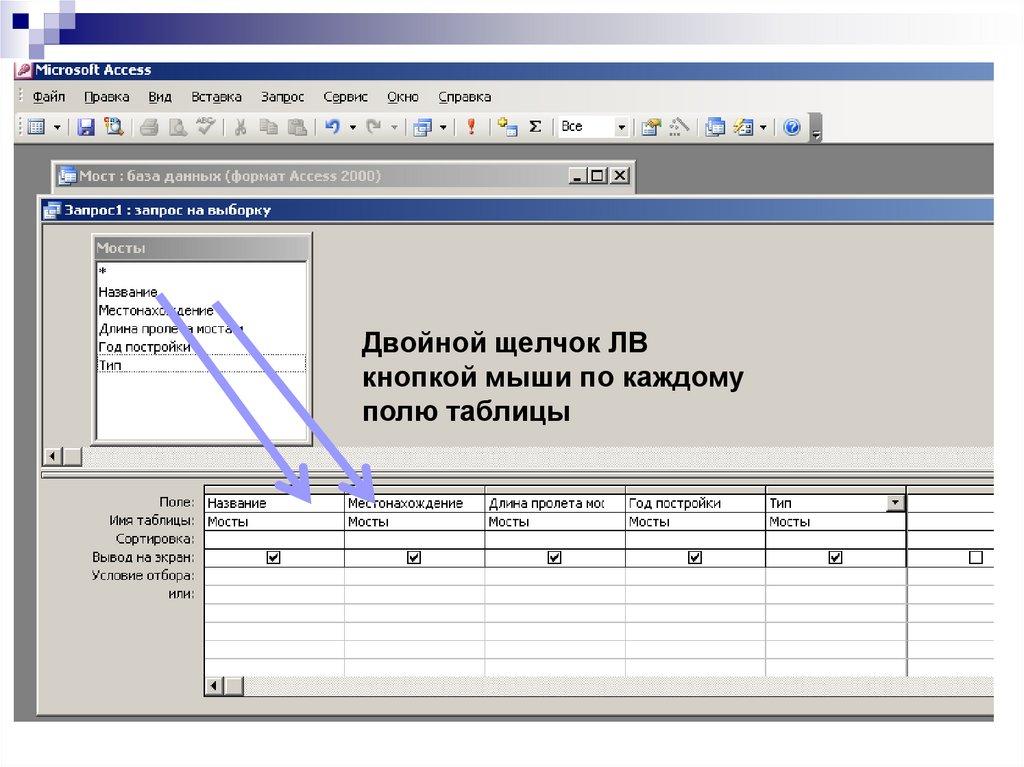The width and height of the screenshot is (1024, 767).
Task: Click the Show Table icon
Action: [x=508, y=127]
